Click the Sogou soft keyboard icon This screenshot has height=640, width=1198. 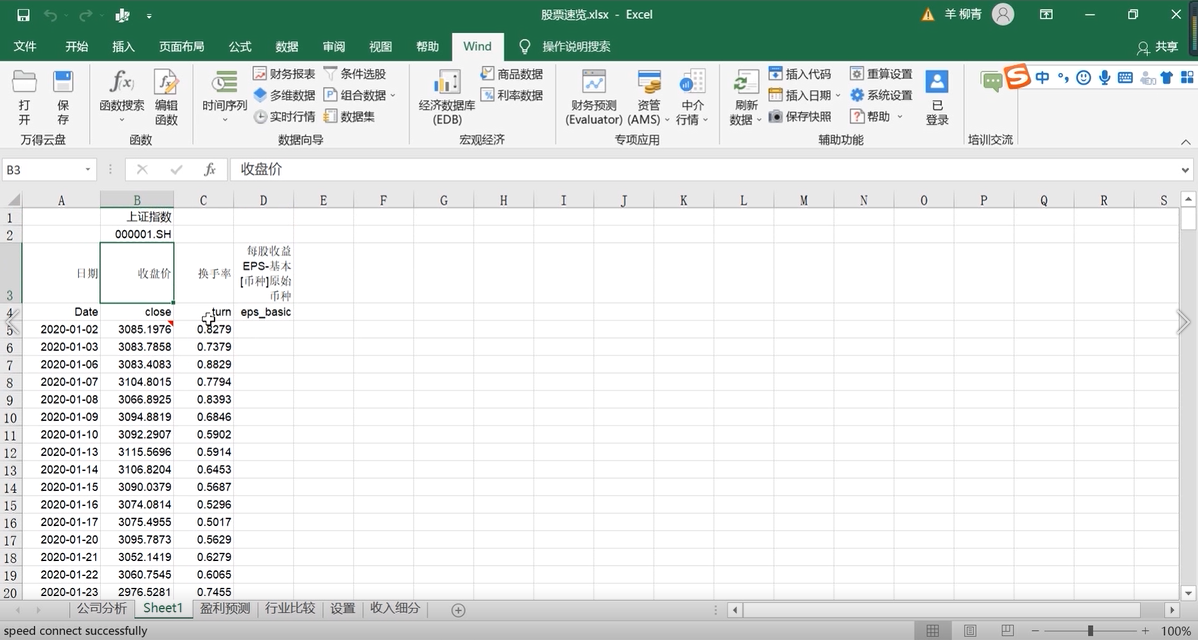pyautogui.click(x=1125, y=77)
